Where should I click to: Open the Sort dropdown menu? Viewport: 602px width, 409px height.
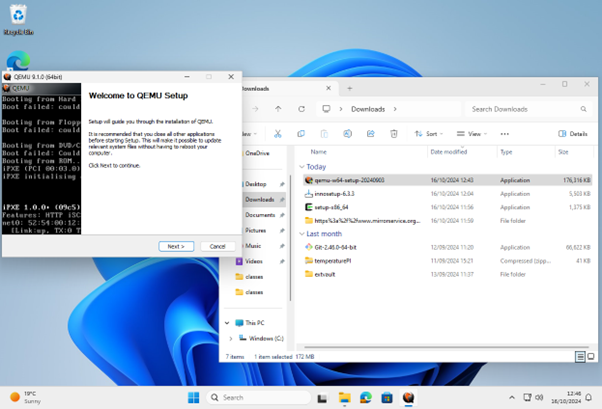click(430, 133)
